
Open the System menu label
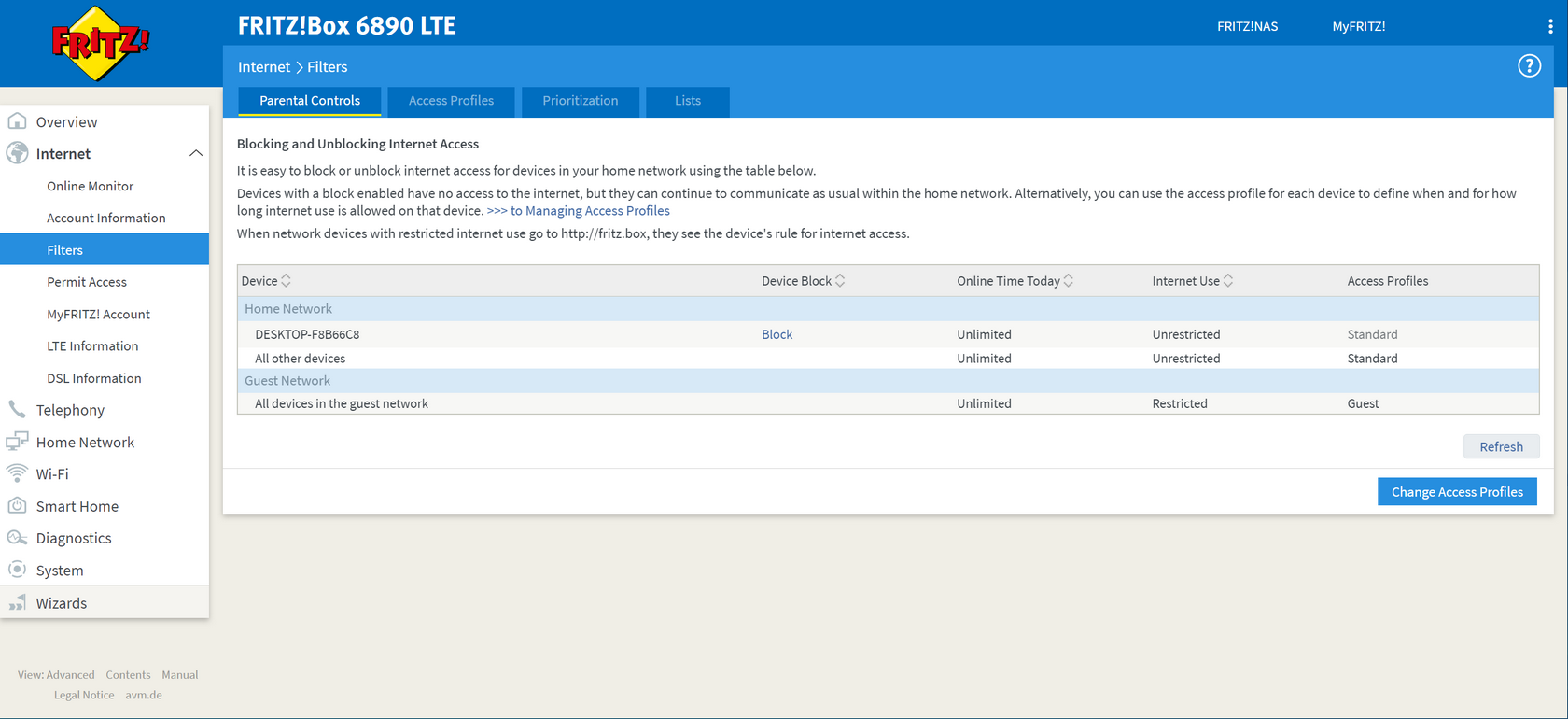(60, 571)
